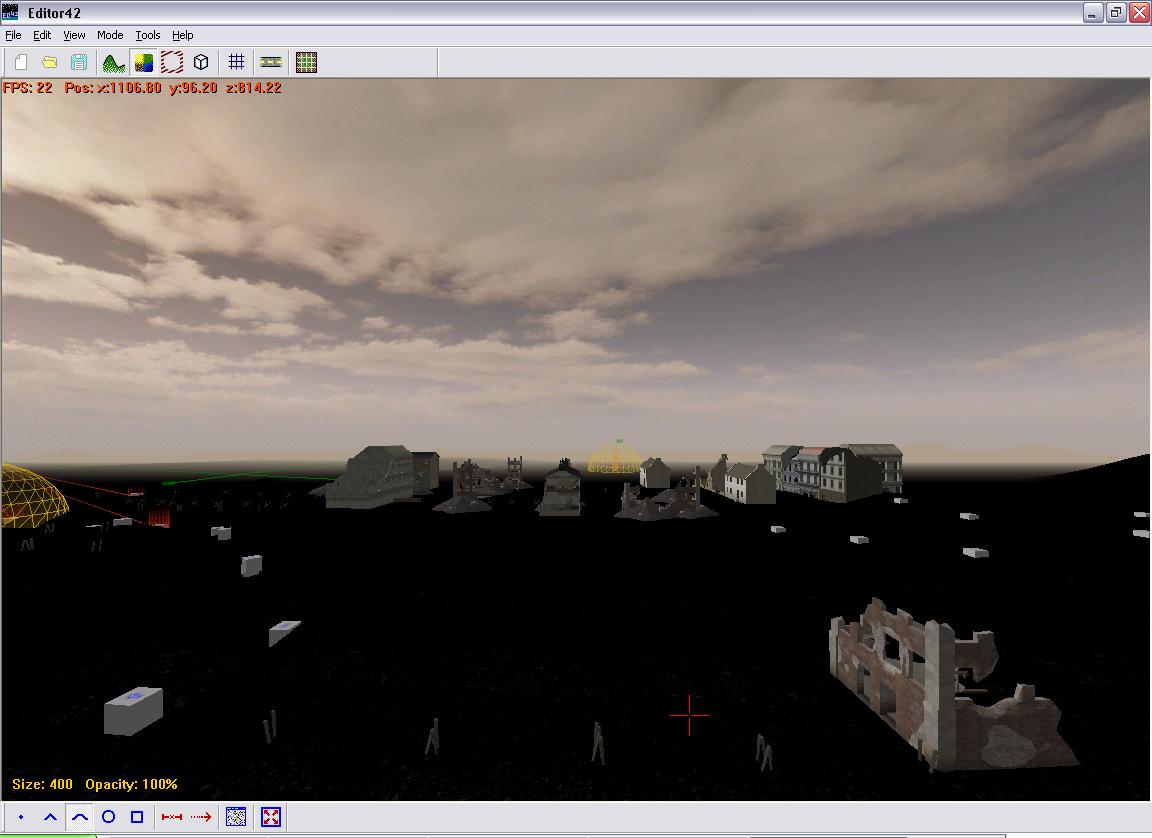
Task: Click the road strip toolbar icon
Action: coord(271,62)
